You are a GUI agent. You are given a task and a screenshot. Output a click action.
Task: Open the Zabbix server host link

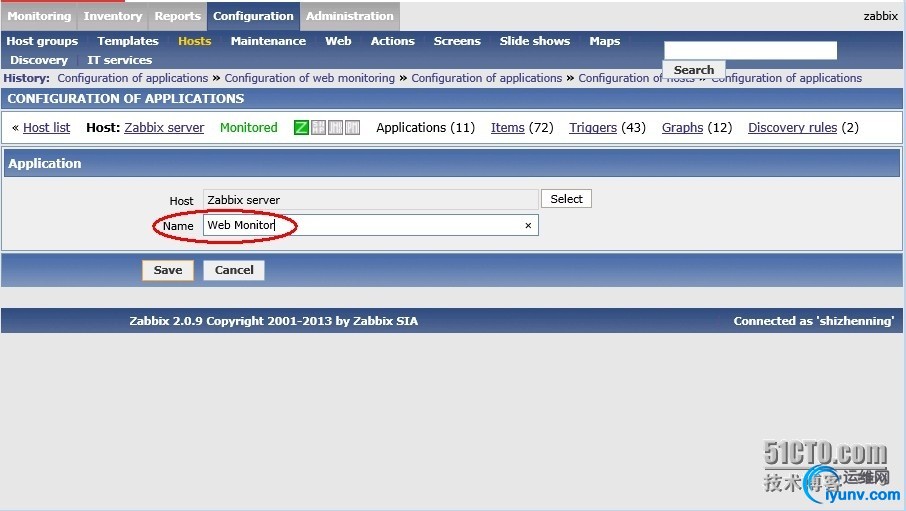(x=164, y=128)
